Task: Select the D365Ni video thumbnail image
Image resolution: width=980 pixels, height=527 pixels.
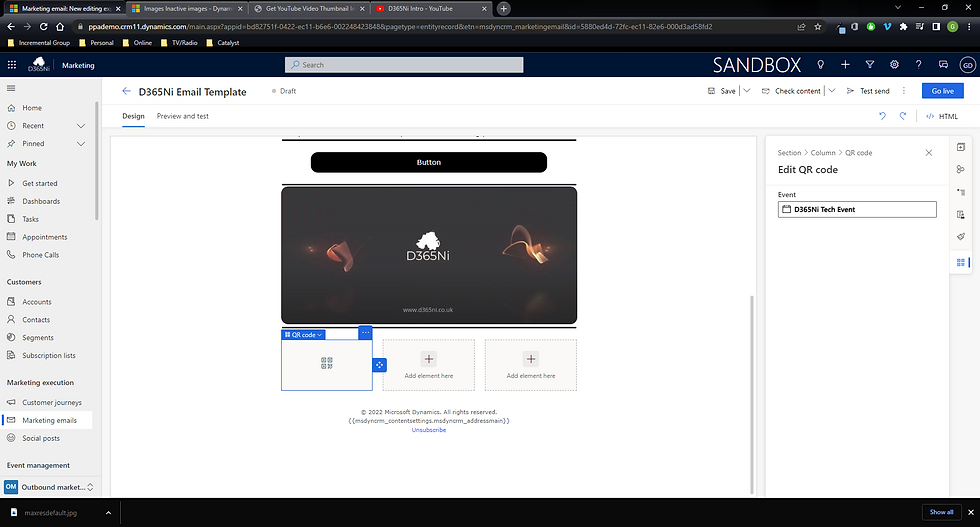Action: click(x=429, y=255)
